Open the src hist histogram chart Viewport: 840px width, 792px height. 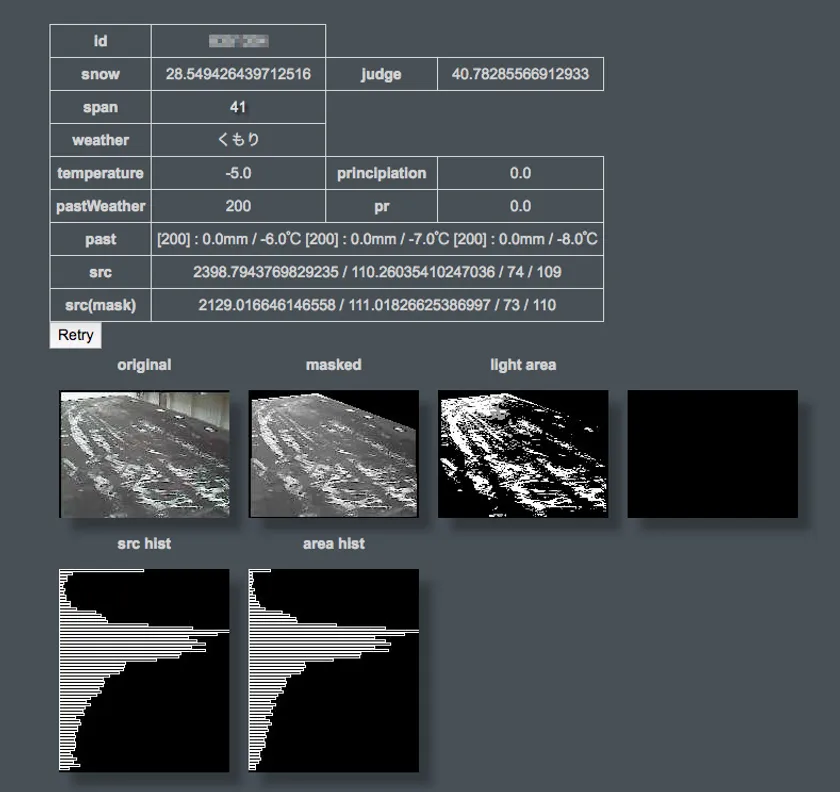click(145, 670)
